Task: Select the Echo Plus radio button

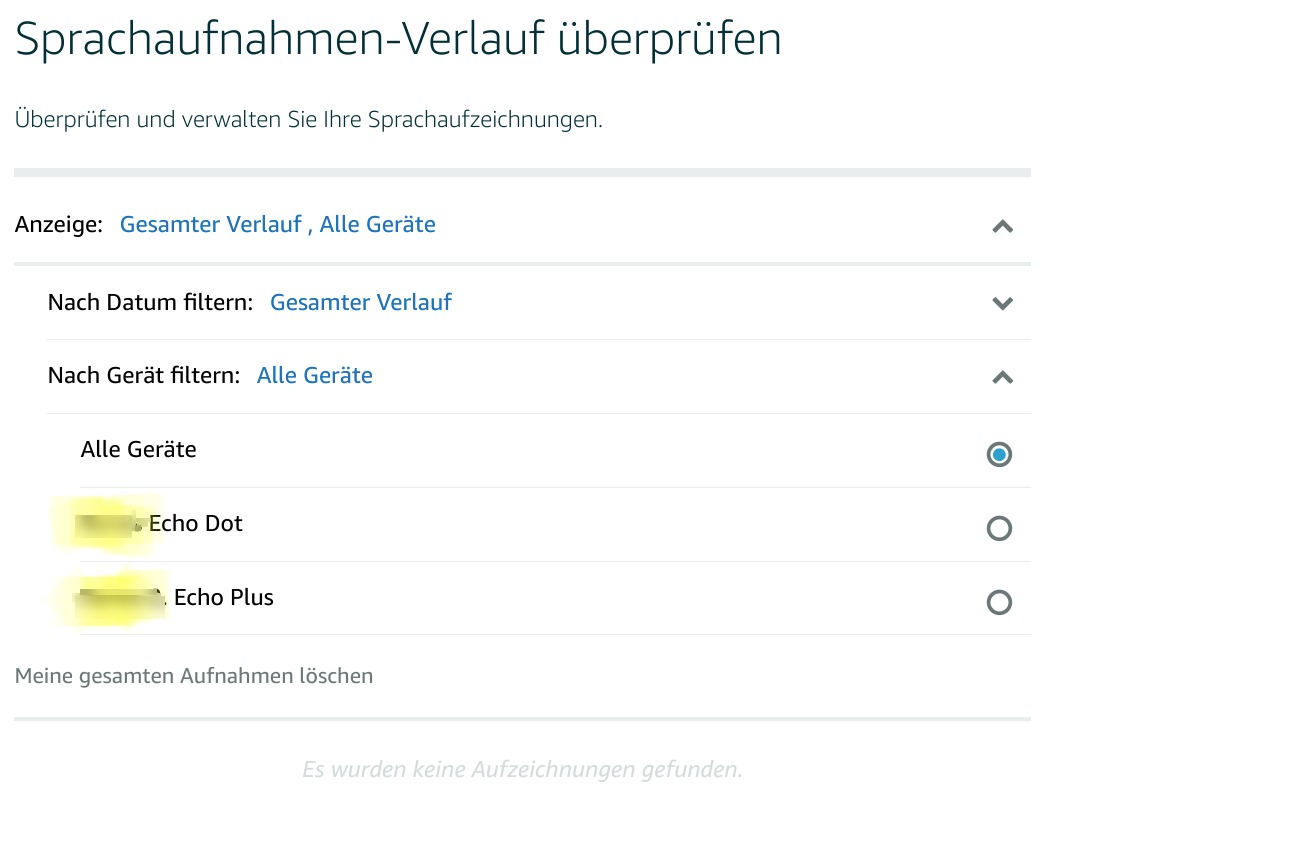Action: [x=999, y=602]
